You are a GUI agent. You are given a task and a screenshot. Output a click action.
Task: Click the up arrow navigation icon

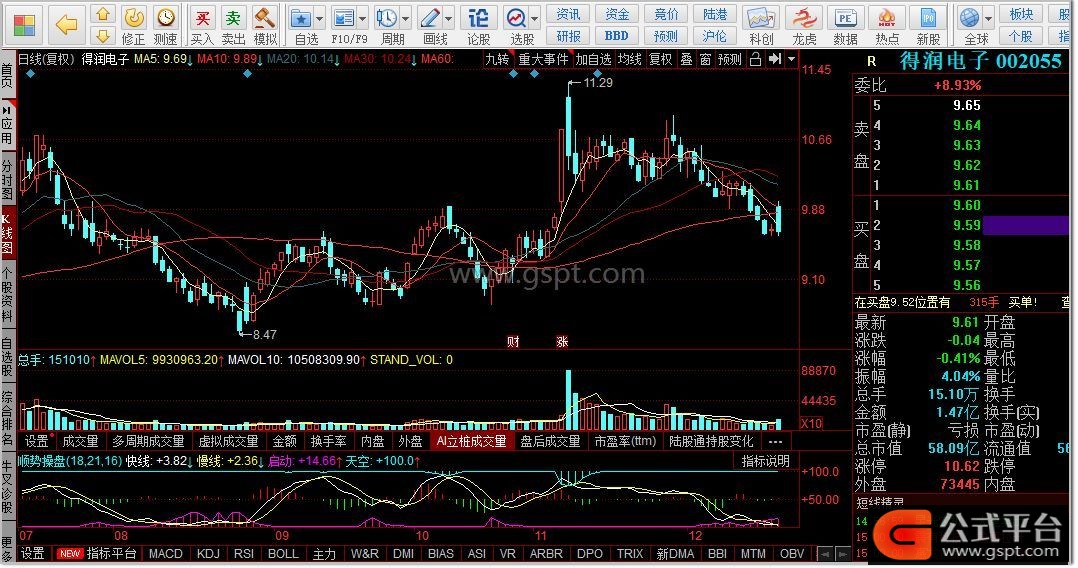click(x=102, y=14)
